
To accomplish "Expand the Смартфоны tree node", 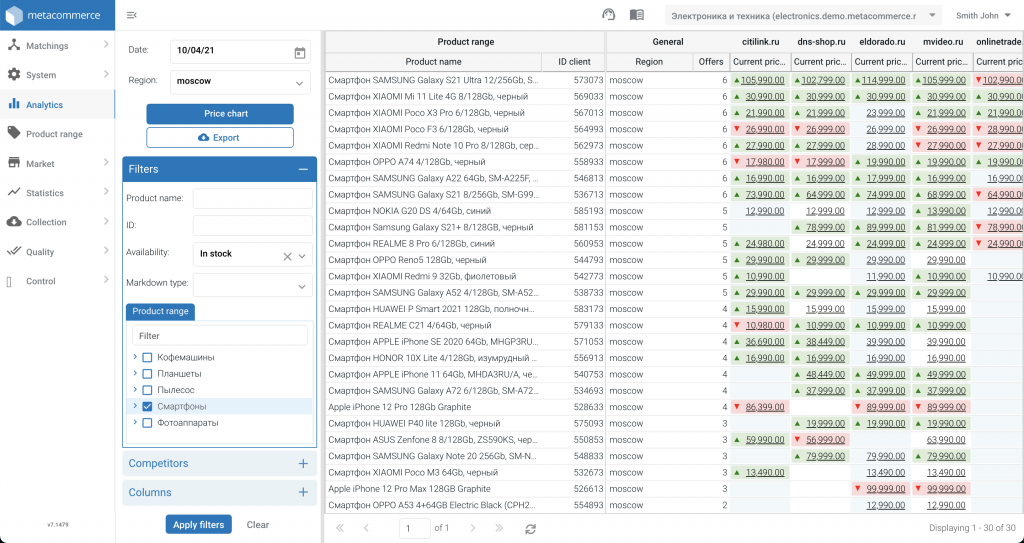I will [x=135, y=406].
